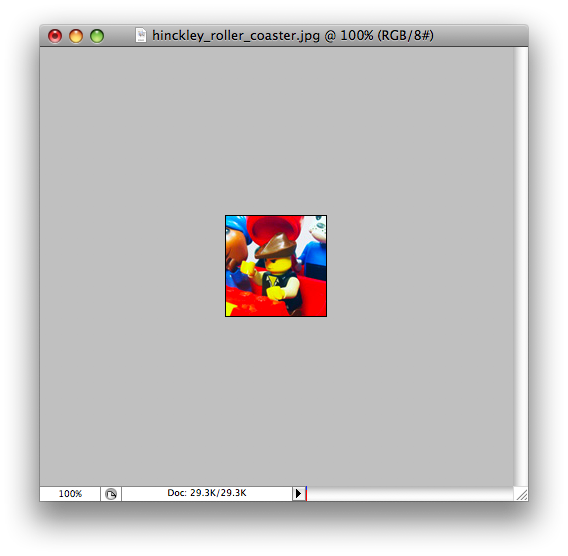The height and width of the screenshot is (556, 568).
Task: Minimize the window with yellow button
Action: click(76, 36)
